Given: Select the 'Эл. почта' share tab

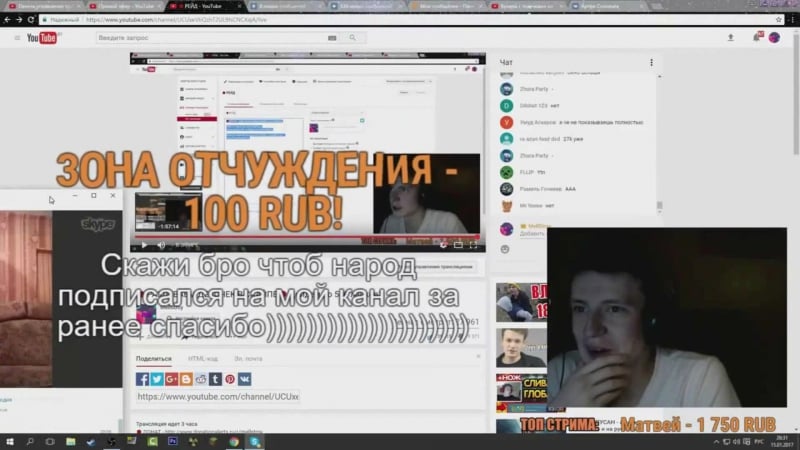Looking at the screenshot, I should [x=248, y=359].
